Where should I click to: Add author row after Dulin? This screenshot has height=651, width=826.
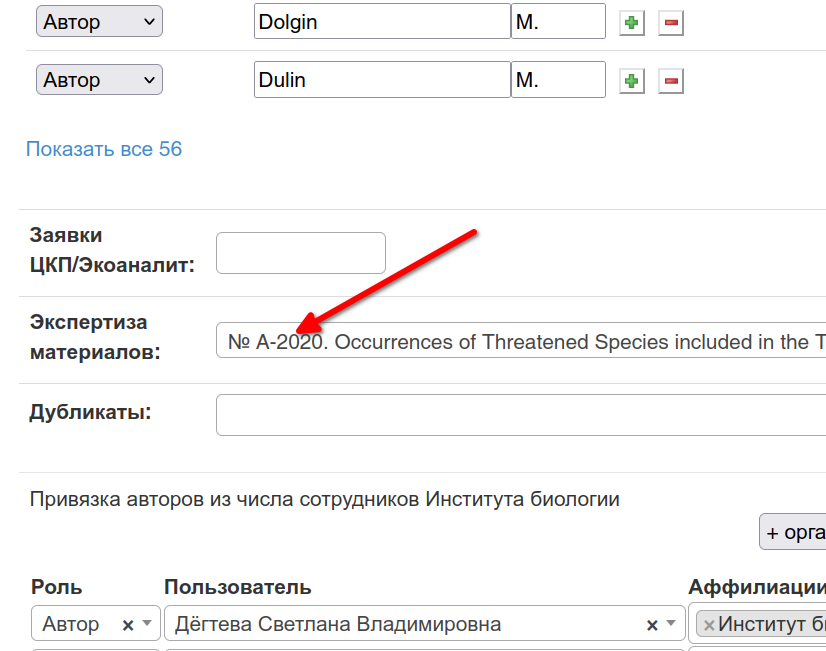(x=632, y=81)
